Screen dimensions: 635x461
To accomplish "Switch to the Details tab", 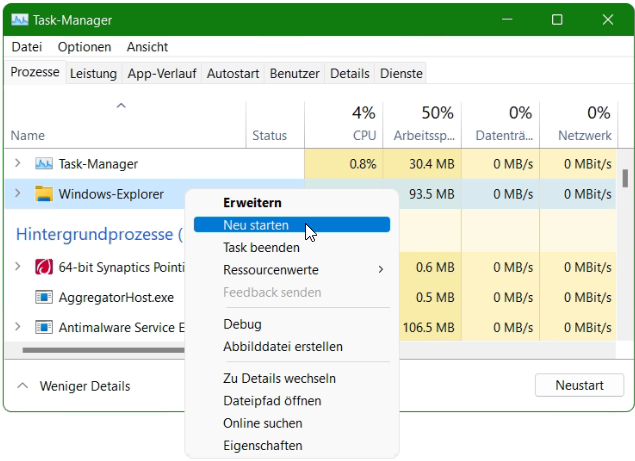I will coord(350,73).
